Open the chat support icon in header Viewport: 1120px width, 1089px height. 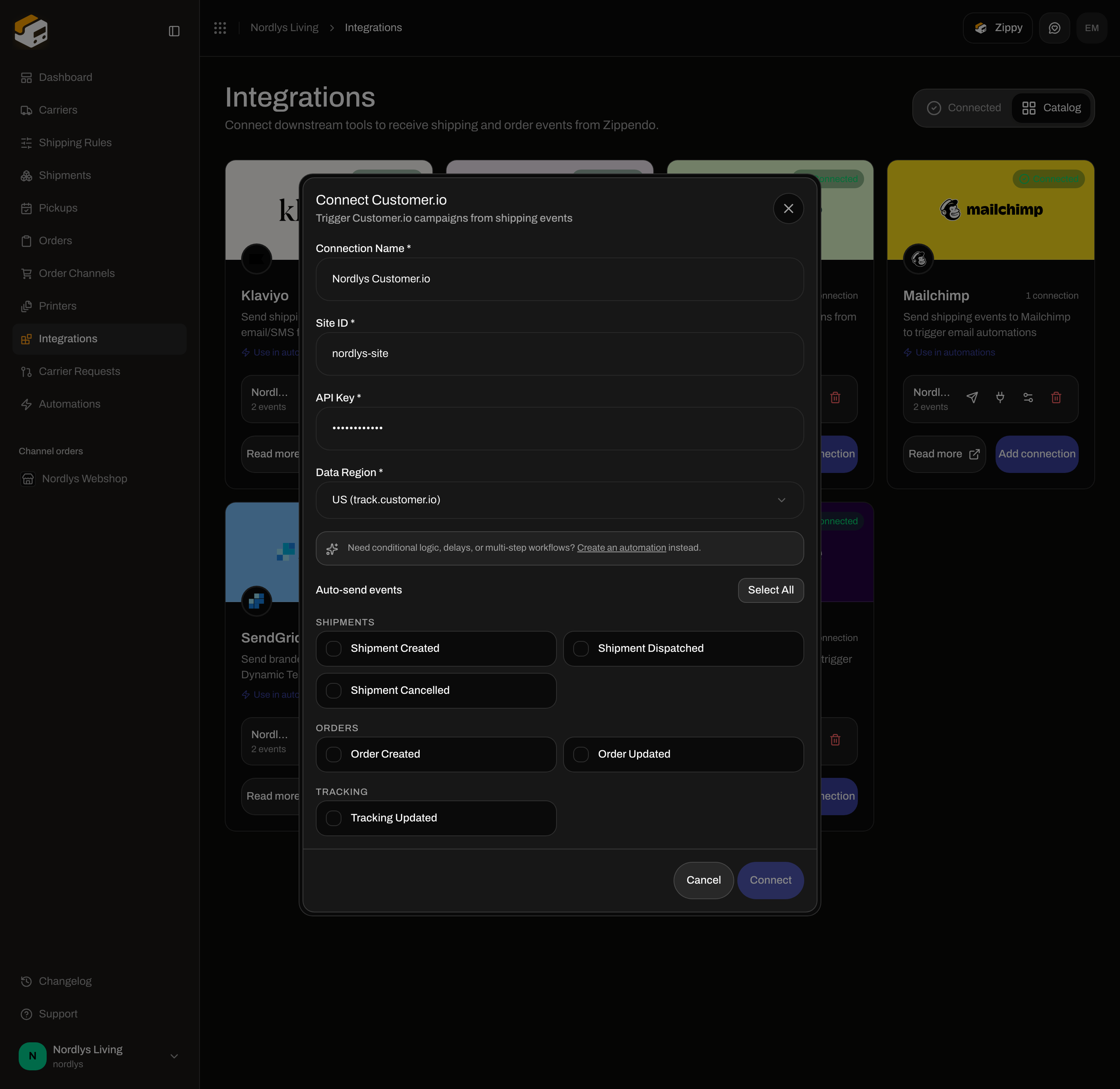tap(1054, 28)
